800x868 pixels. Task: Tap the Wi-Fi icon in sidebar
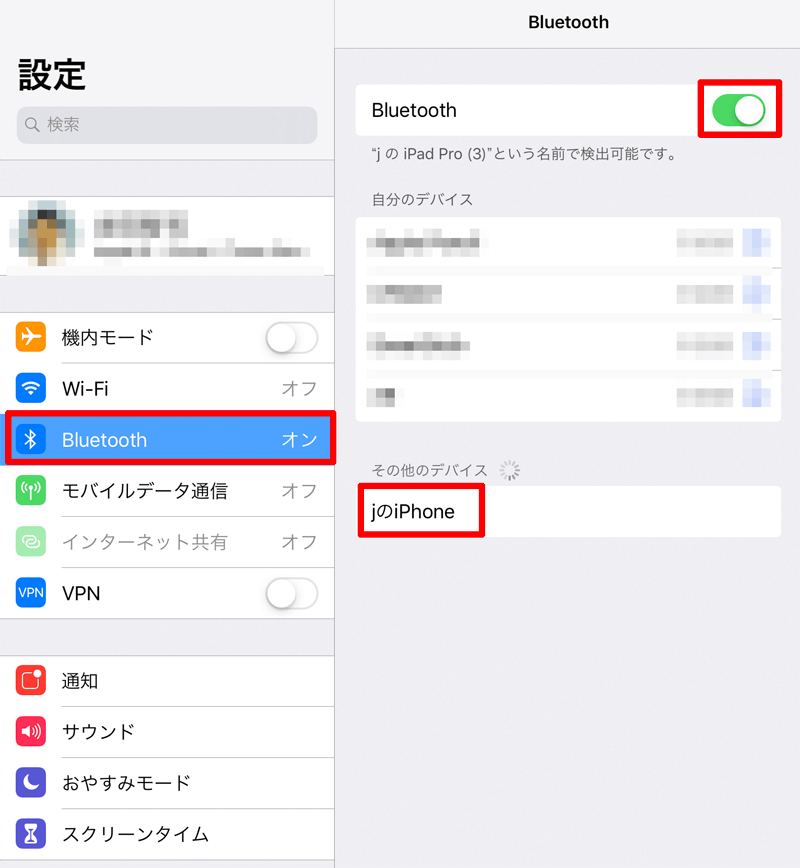(30, 388)
